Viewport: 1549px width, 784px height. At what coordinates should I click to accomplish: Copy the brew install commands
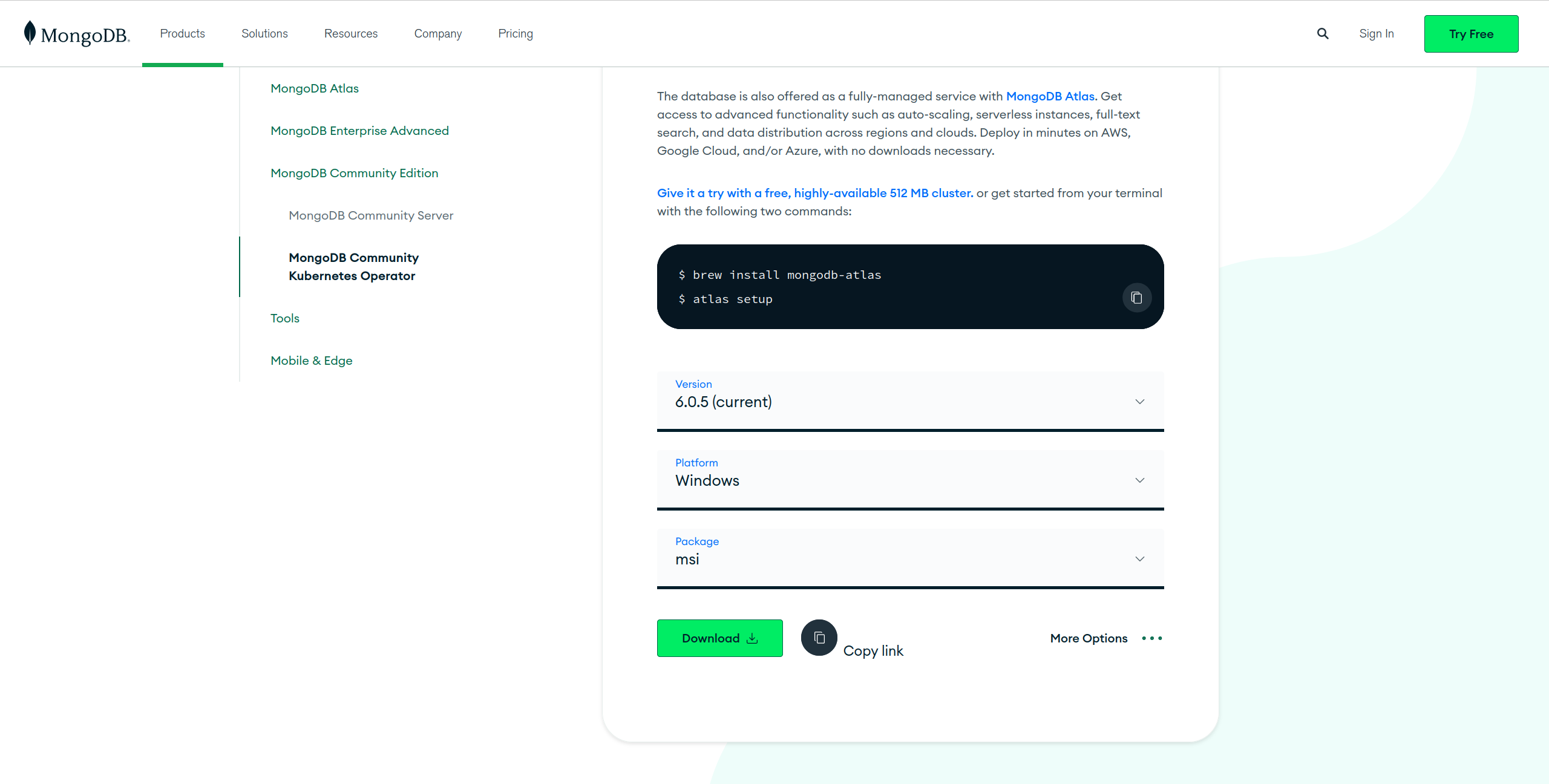click(1136, 298)
